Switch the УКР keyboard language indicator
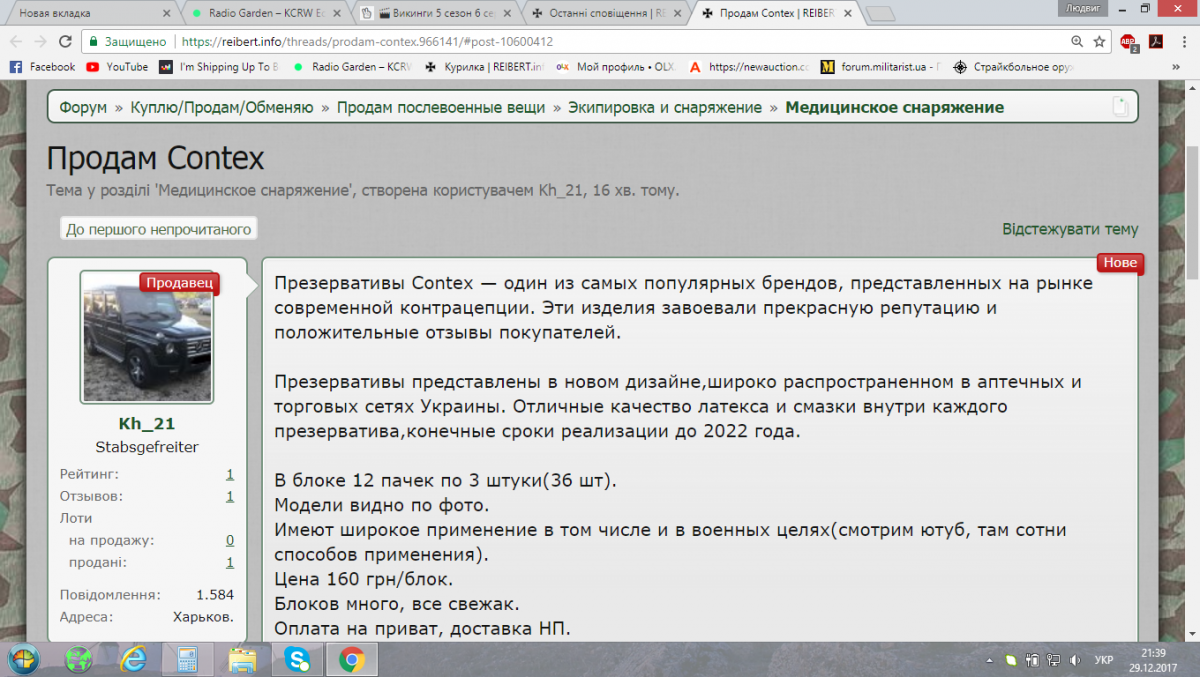Viewport: 1200px width, 677px height. click(x=1105, y=660)
